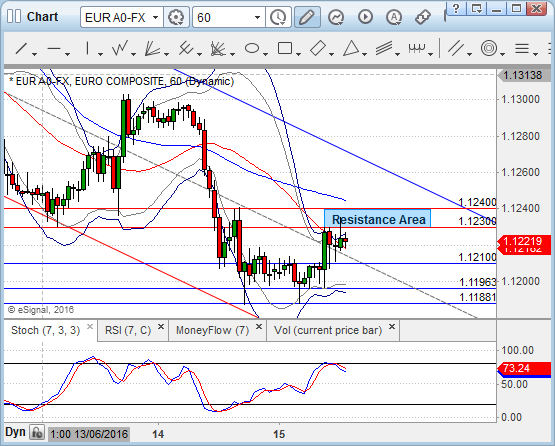Viewport: 555px width, 446px height.
Task: Click the 1.12219 current price marker
Action: click(x=525, y=241)
